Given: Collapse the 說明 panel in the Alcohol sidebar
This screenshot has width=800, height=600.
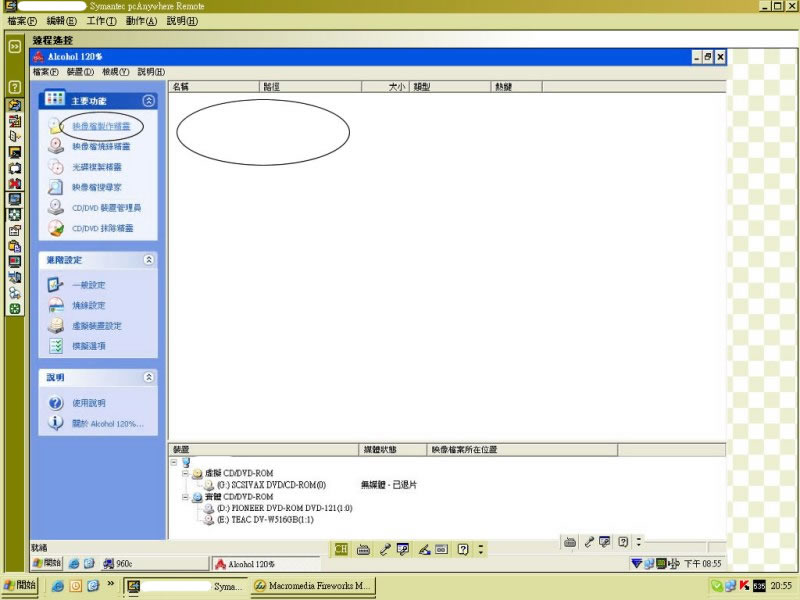Looking at the screenshot, I should pyautogui.click(x=148, y=377).
